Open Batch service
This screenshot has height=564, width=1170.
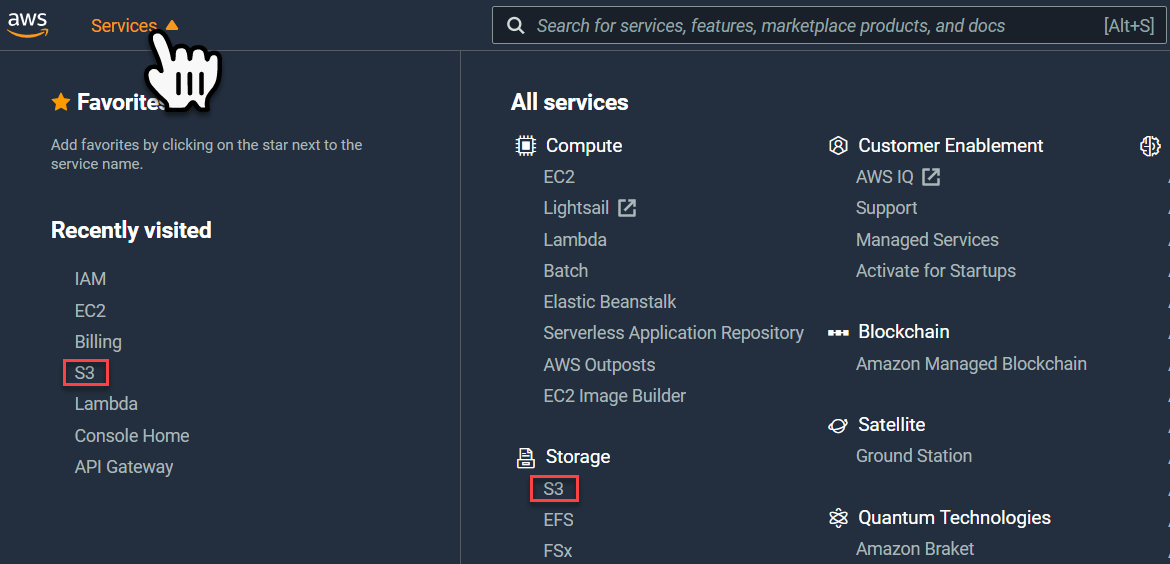(x=566, y=271)
